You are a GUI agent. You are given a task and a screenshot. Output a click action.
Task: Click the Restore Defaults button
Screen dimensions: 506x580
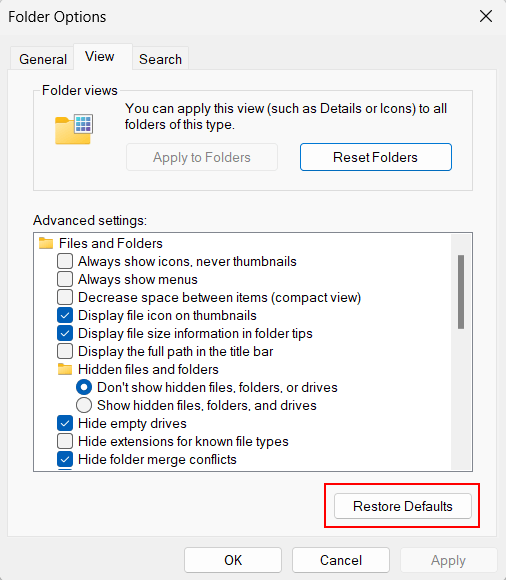pyautogui.click(x=403, y=506)
